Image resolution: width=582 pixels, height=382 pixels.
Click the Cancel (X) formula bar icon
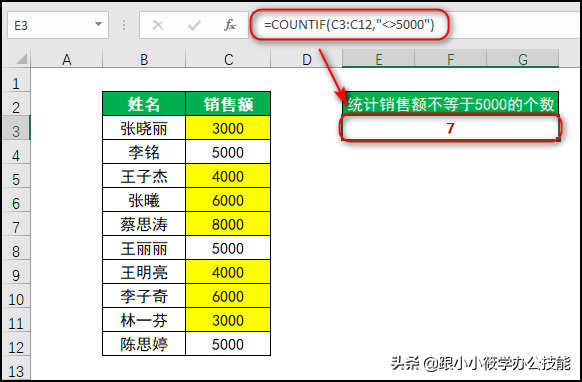[x=158, y=25]
